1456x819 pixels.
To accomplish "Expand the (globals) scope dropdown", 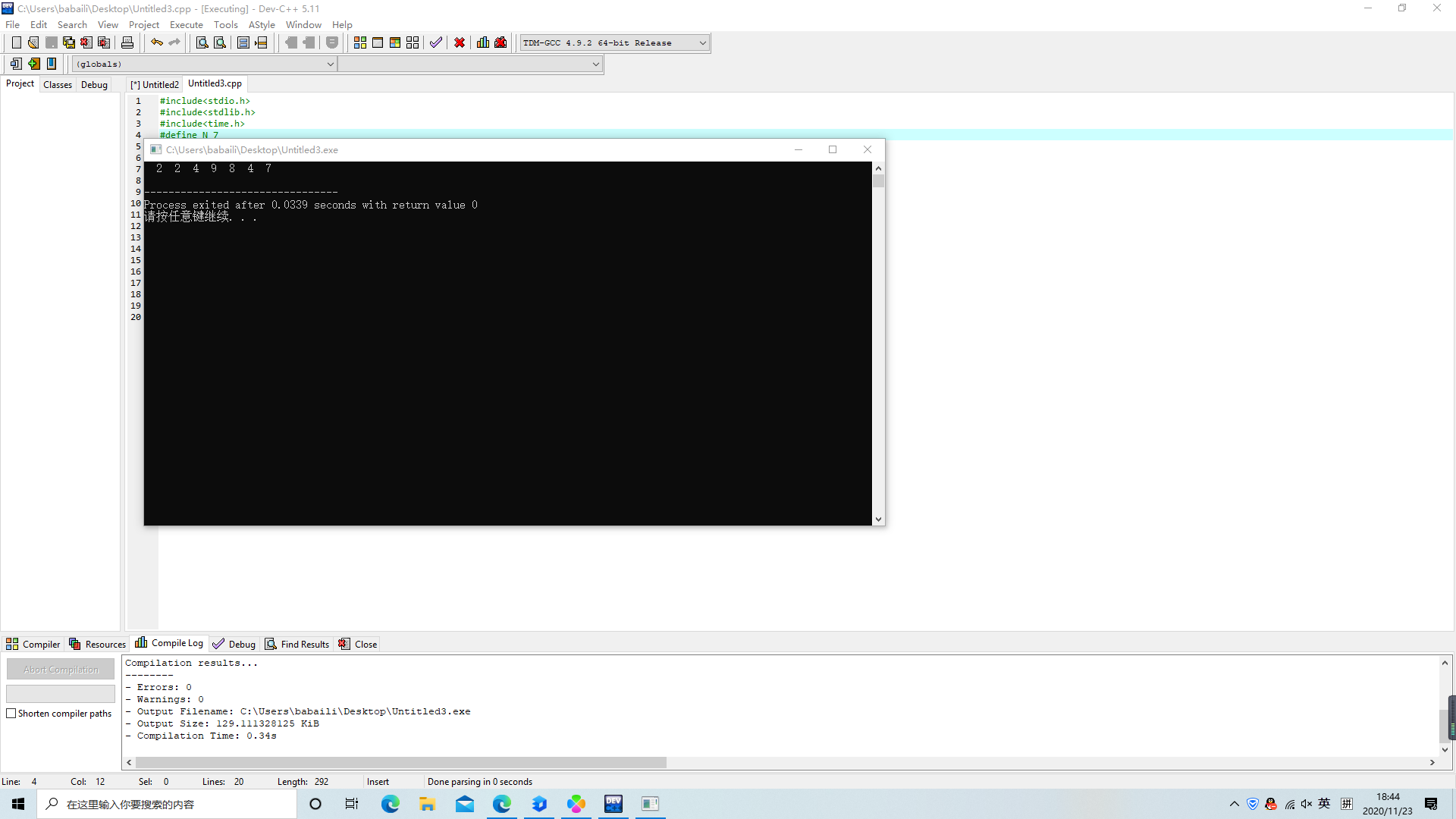I will click(330, 64).
